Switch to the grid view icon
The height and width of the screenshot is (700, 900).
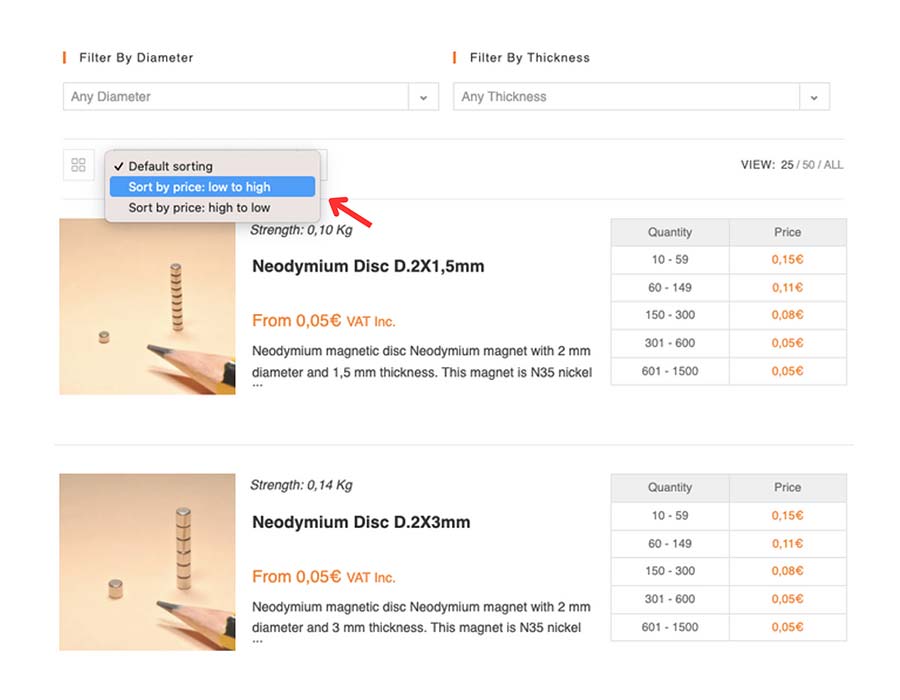click(79, 165)
